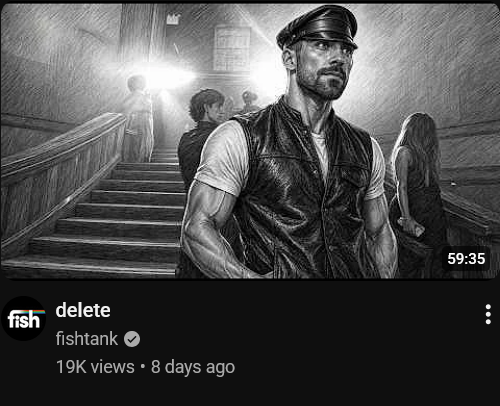
Task: Click the fish channel avatar logo
Action: (x=23, y=319)
